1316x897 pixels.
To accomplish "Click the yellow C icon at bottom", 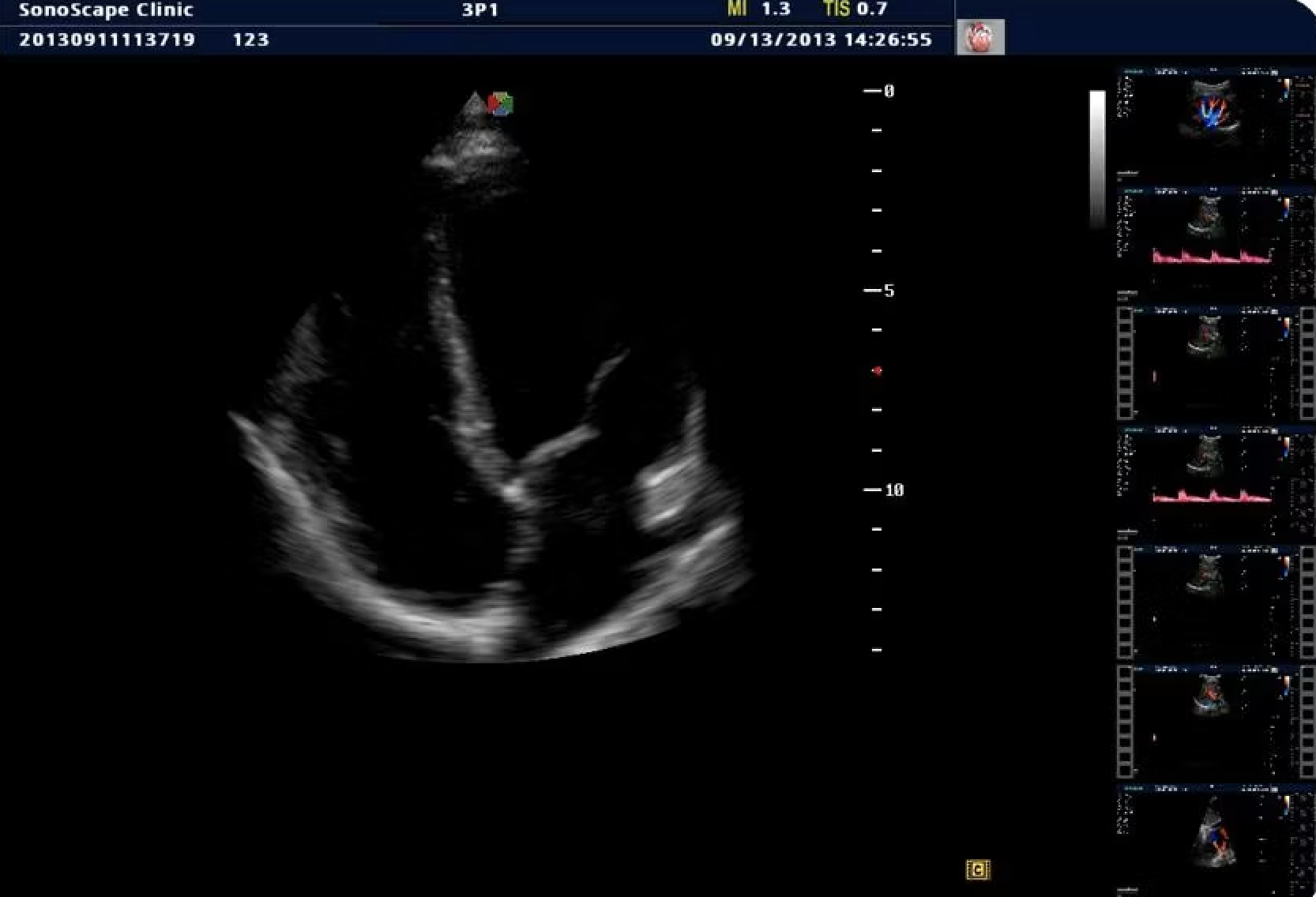I will coord(978,869).
